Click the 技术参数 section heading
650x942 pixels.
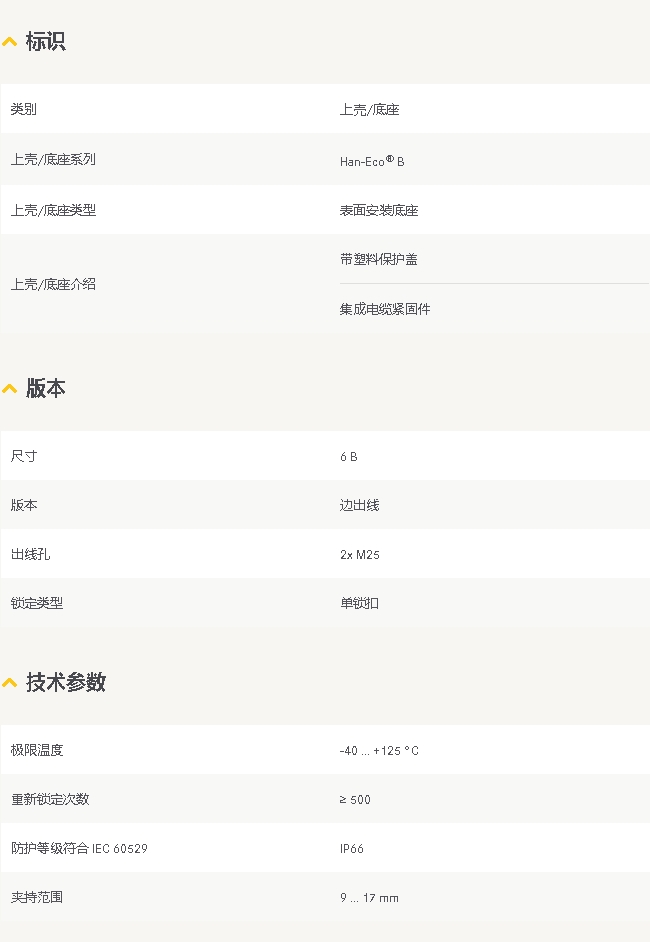(66, 682)
